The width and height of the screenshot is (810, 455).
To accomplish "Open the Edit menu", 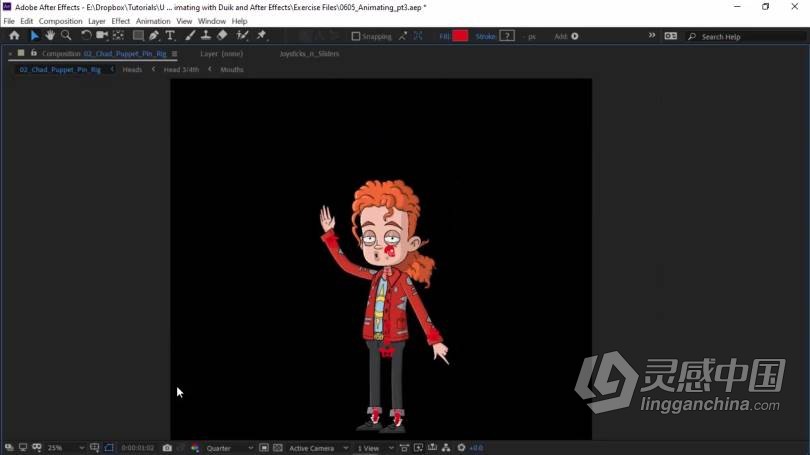I will tap(26, 21).
